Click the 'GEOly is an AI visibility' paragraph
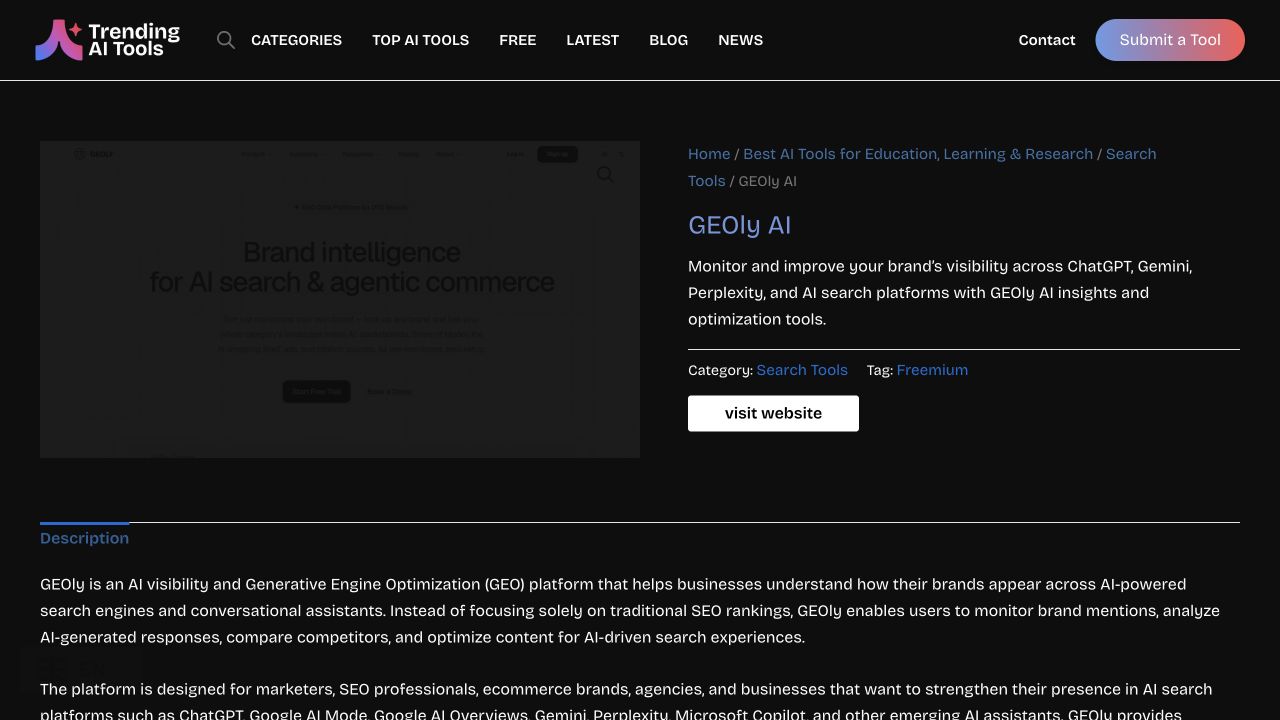Viewport: 1280px width, 720px height. 630,611
